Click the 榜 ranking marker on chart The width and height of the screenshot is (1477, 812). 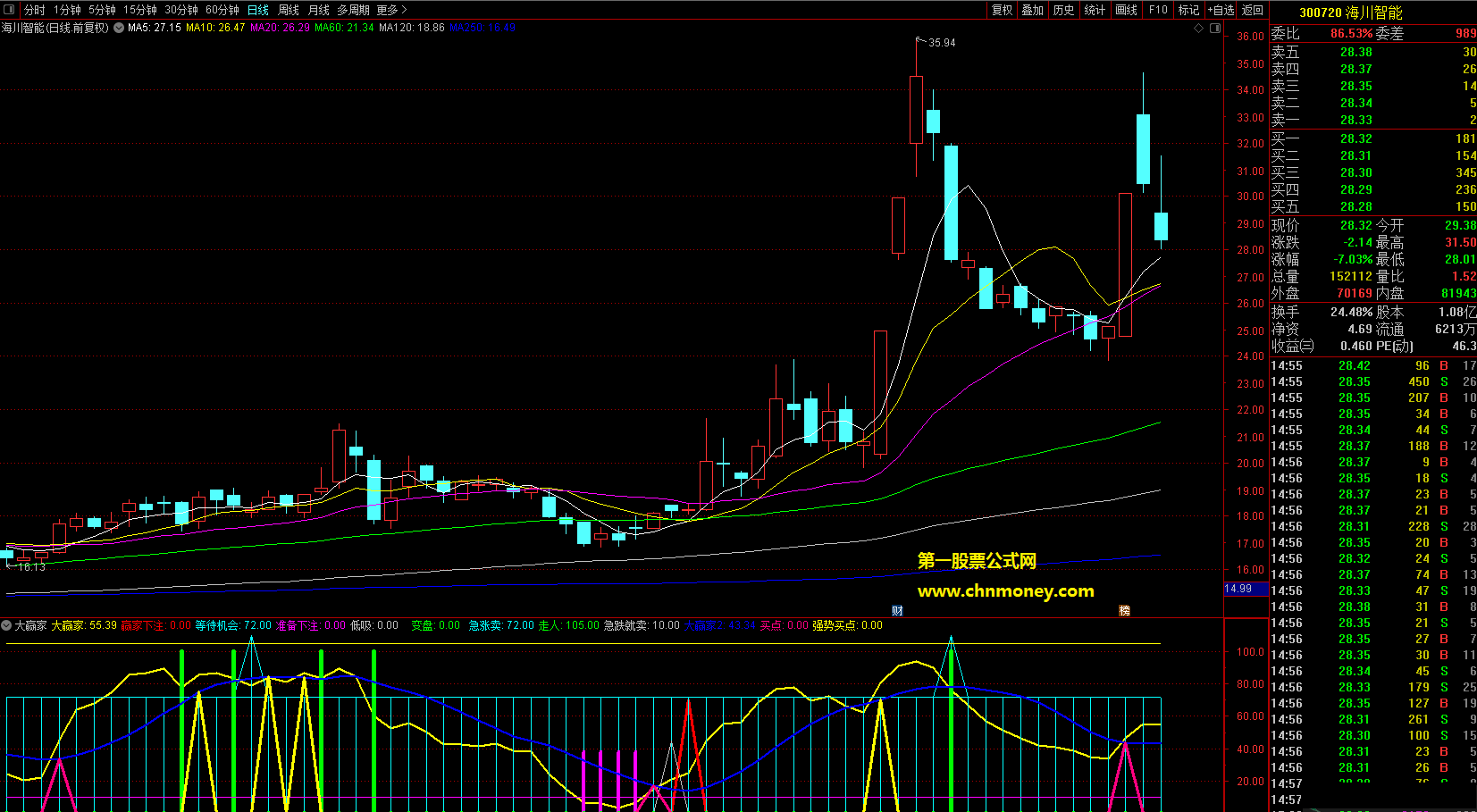[x=1124, y=611]
